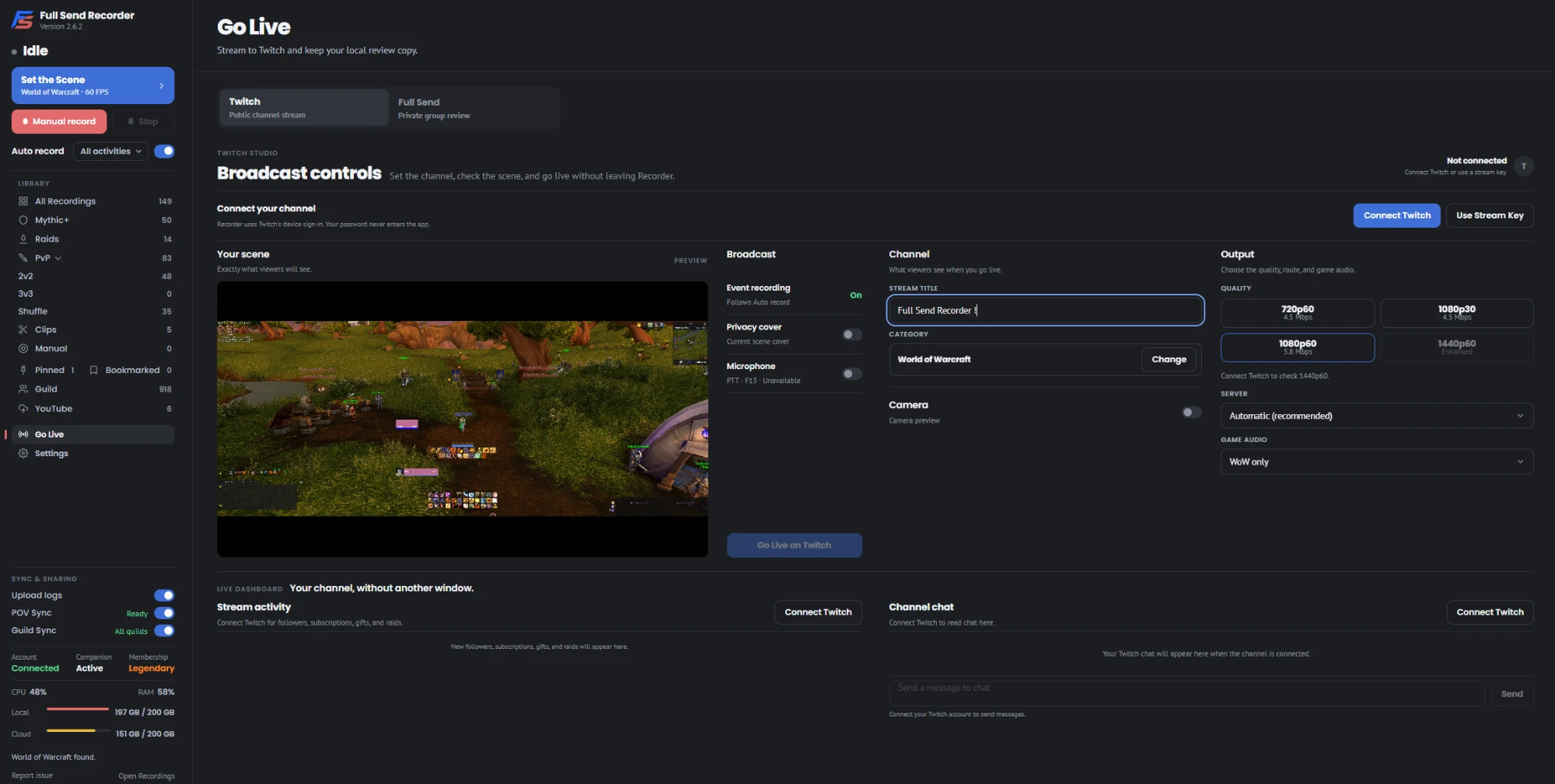The width and height of the screenshot is (1555, 784).
Task: Open All Recordings grid icon
Action: click(23, 201)
